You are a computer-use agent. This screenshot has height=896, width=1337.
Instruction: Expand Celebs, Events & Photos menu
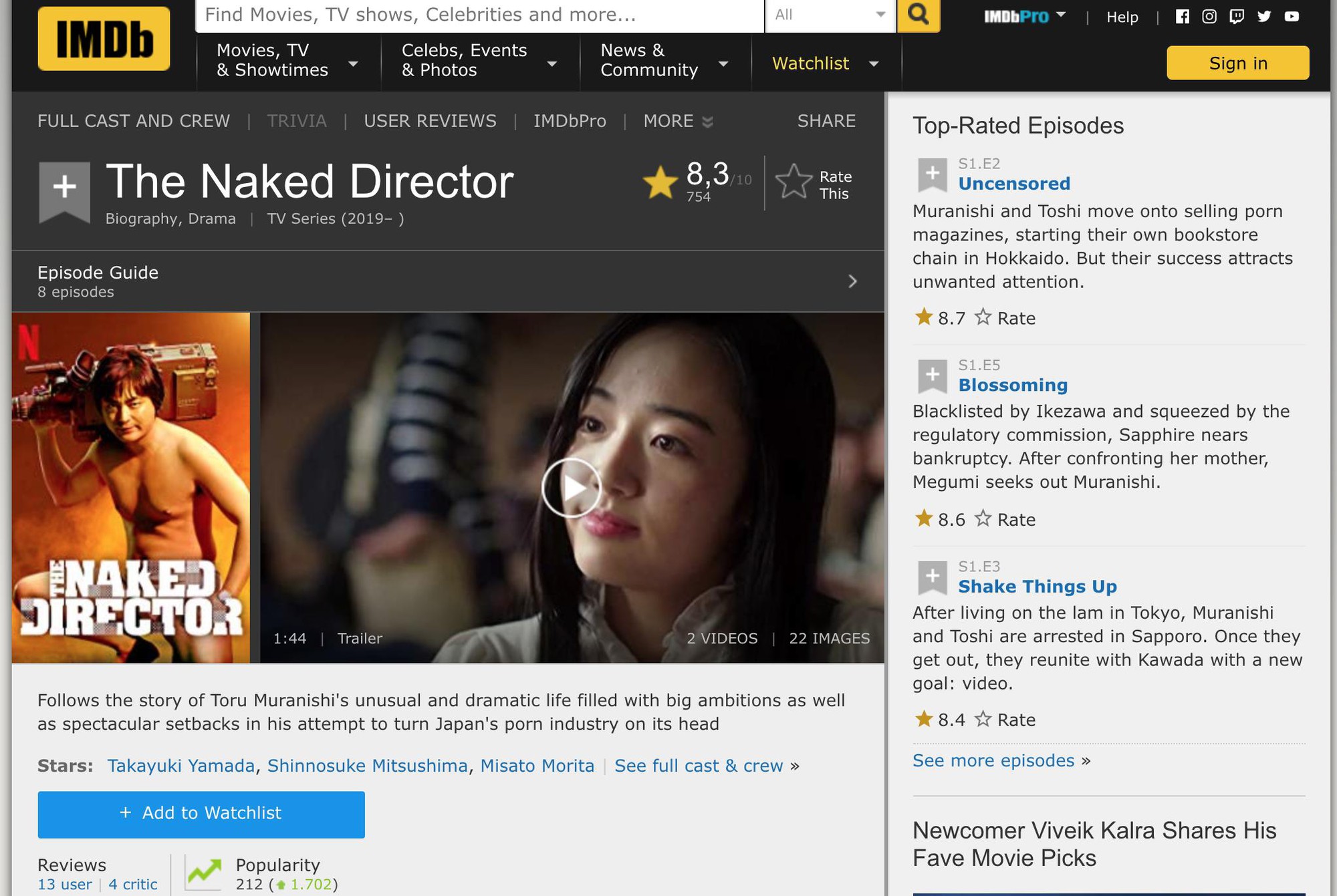(479, 61)
